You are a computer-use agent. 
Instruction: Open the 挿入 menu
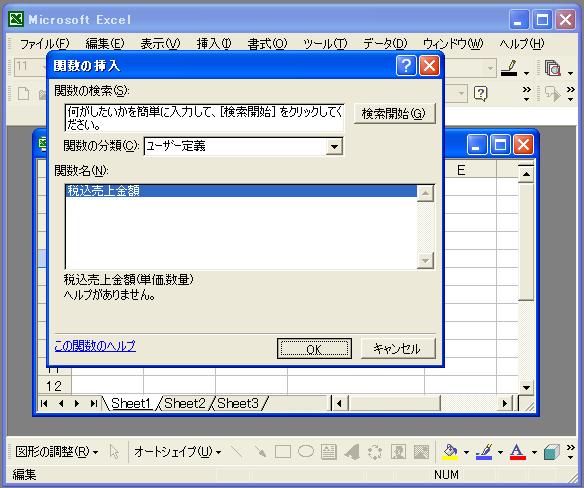(x=213, y=44)
